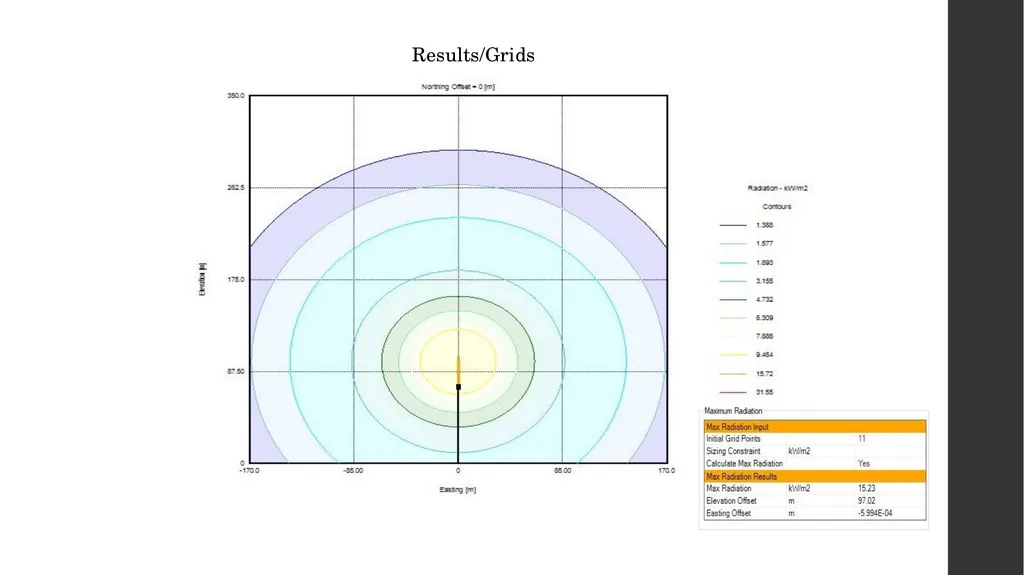Click the 'Sizing Constraint' row label
The image size is (1024, 575).
pos(733,452)
